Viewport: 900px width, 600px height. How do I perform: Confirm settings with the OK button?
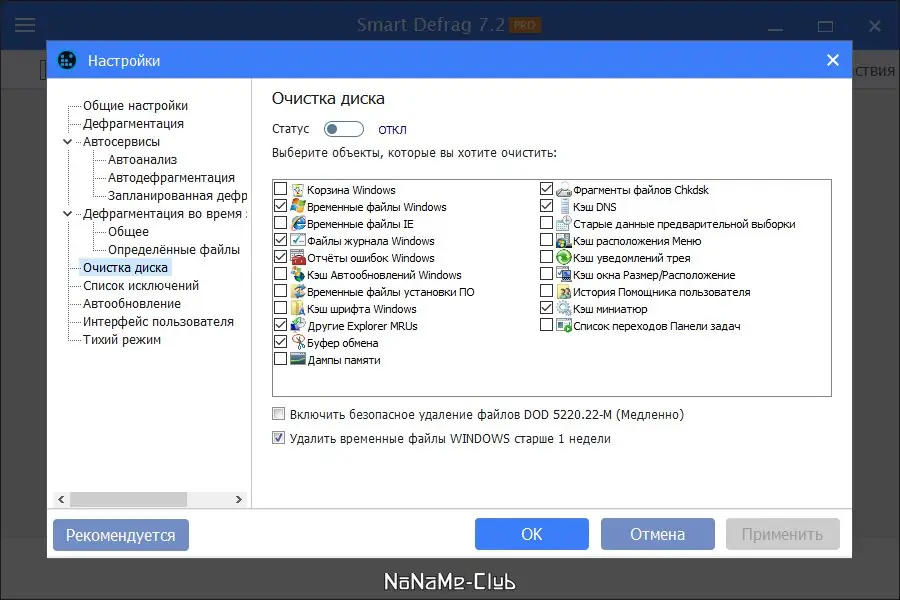tap(531, 533)
